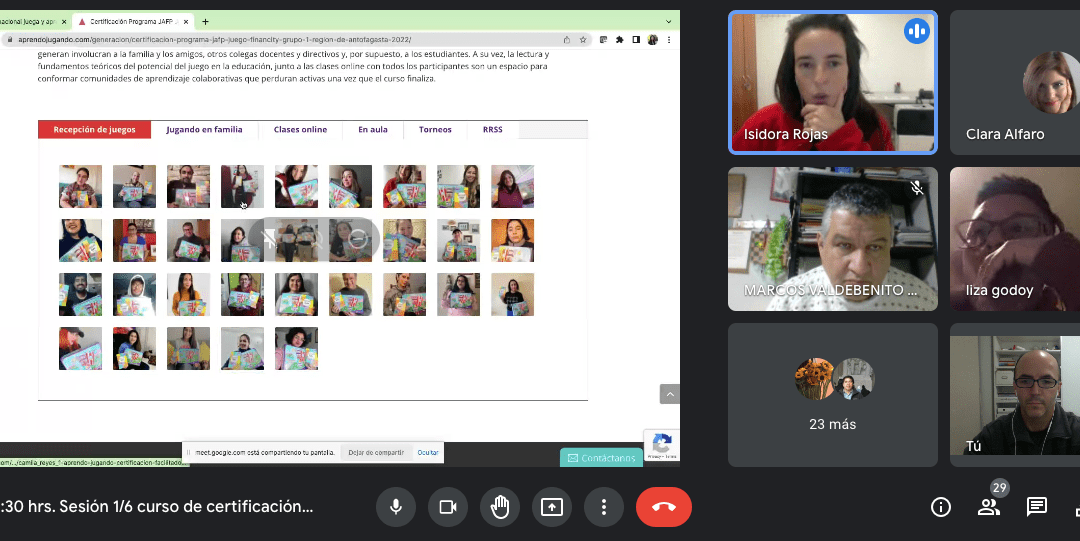Open the gallery photo with orange background
The width and height of the screenshot is (1080, 541).
pyautogui.click(x=512, y=241)
